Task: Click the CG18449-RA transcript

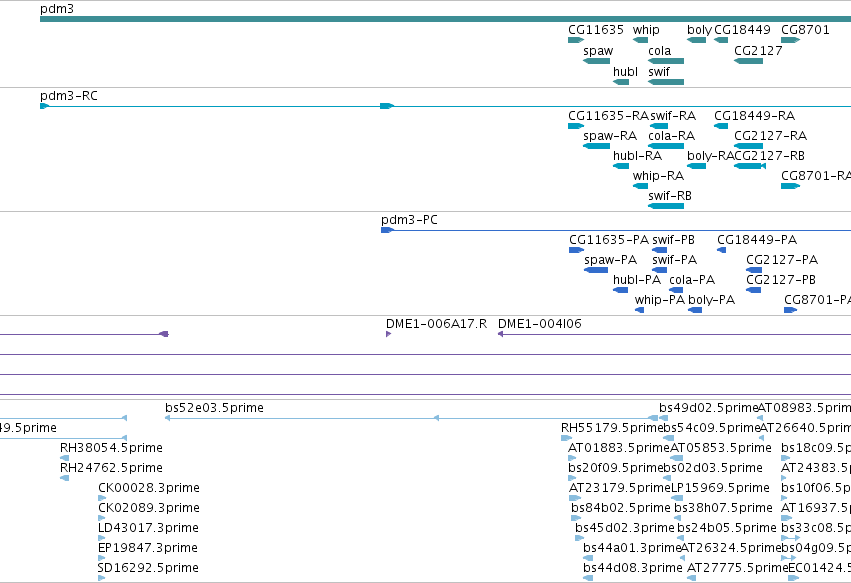Action: [721, 126]
